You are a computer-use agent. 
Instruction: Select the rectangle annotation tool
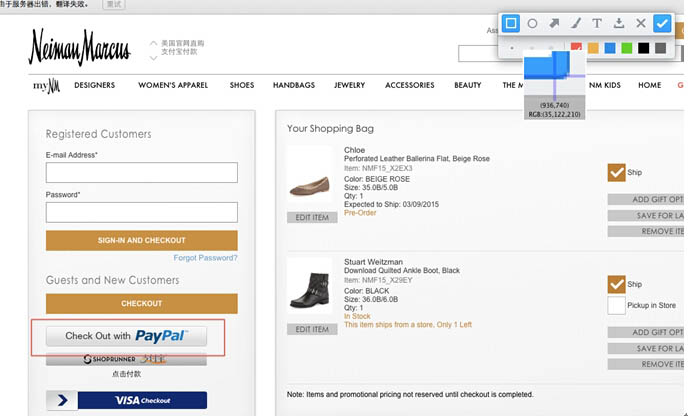tap(510, 22)
